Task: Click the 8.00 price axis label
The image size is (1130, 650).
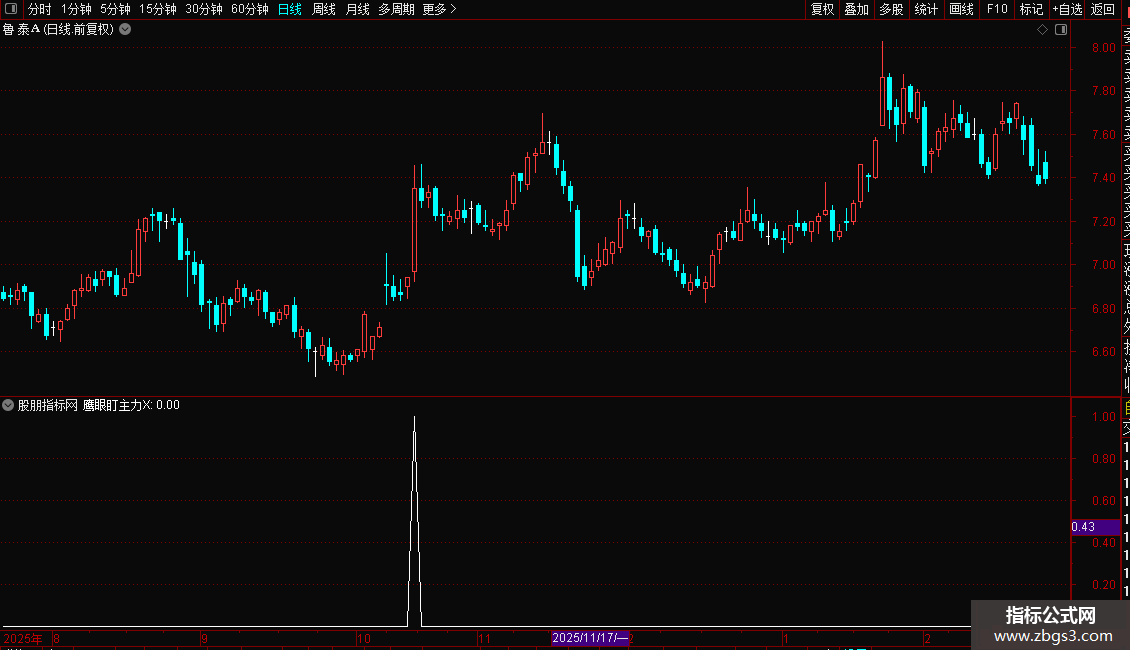Action: [1103, 48]
